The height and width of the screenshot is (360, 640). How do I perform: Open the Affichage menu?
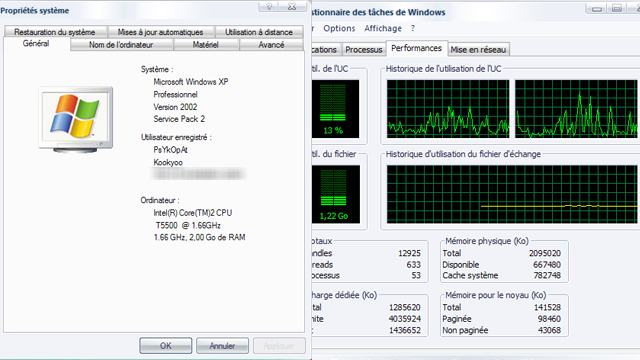click(383, 28)
